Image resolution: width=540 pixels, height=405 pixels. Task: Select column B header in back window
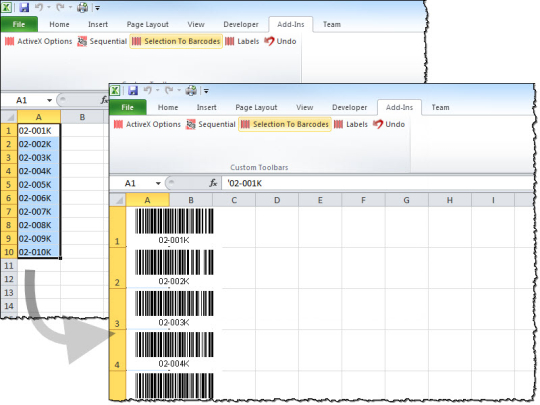coord(82,117)
